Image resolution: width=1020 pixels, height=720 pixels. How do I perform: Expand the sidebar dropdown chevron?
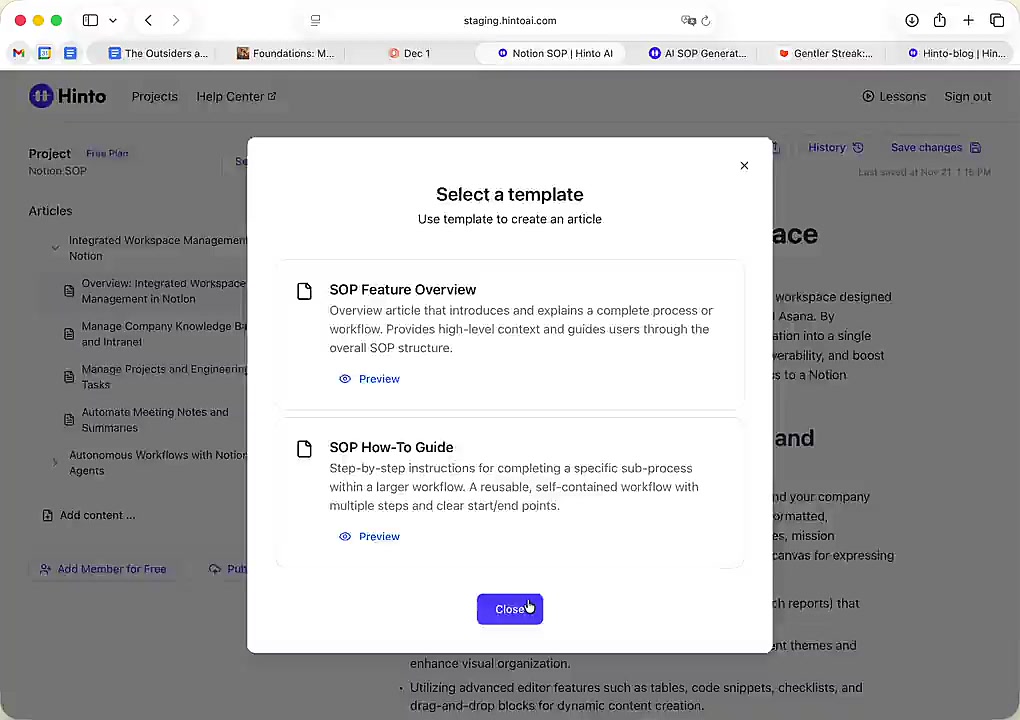pos(113,20)
